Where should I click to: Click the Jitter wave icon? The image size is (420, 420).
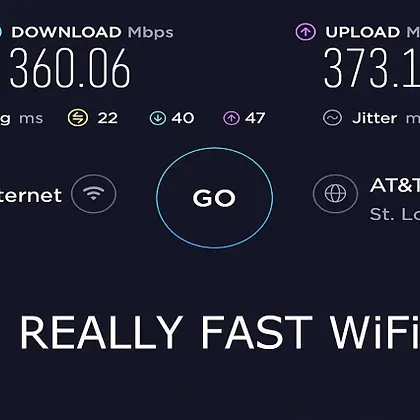[332, 118]
